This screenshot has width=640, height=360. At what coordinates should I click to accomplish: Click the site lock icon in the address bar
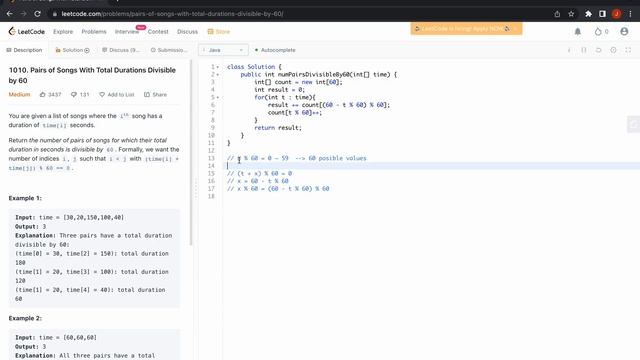55,14
